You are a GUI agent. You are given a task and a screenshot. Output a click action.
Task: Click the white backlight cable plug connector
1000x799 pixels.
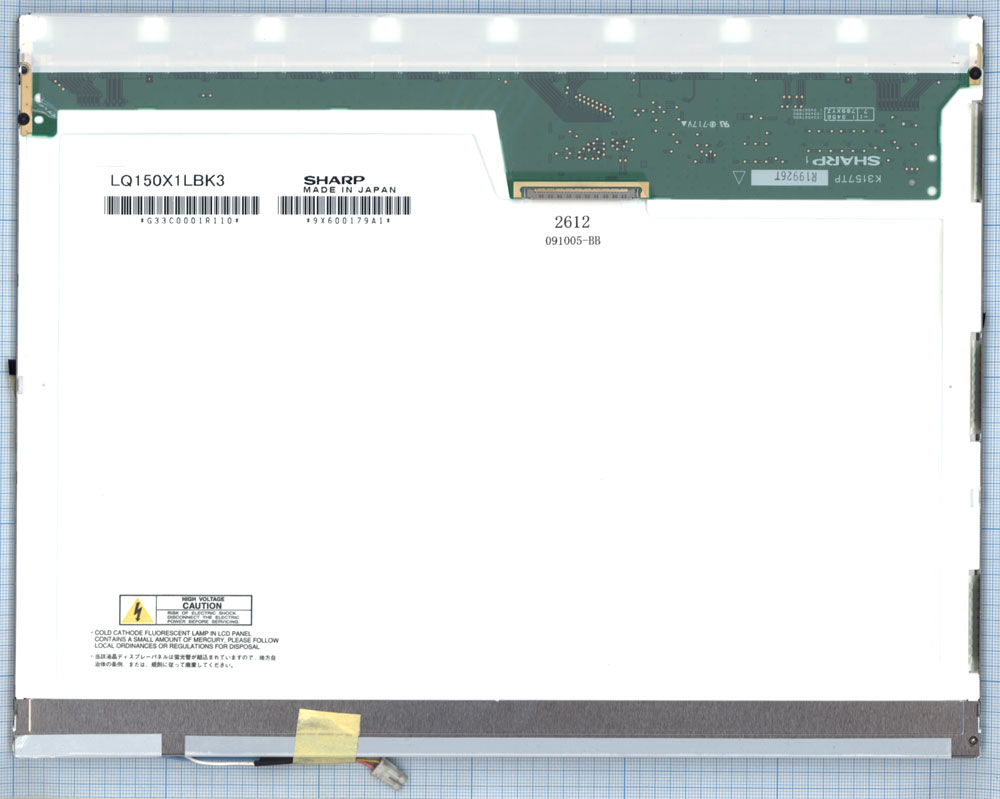(390, 775)
